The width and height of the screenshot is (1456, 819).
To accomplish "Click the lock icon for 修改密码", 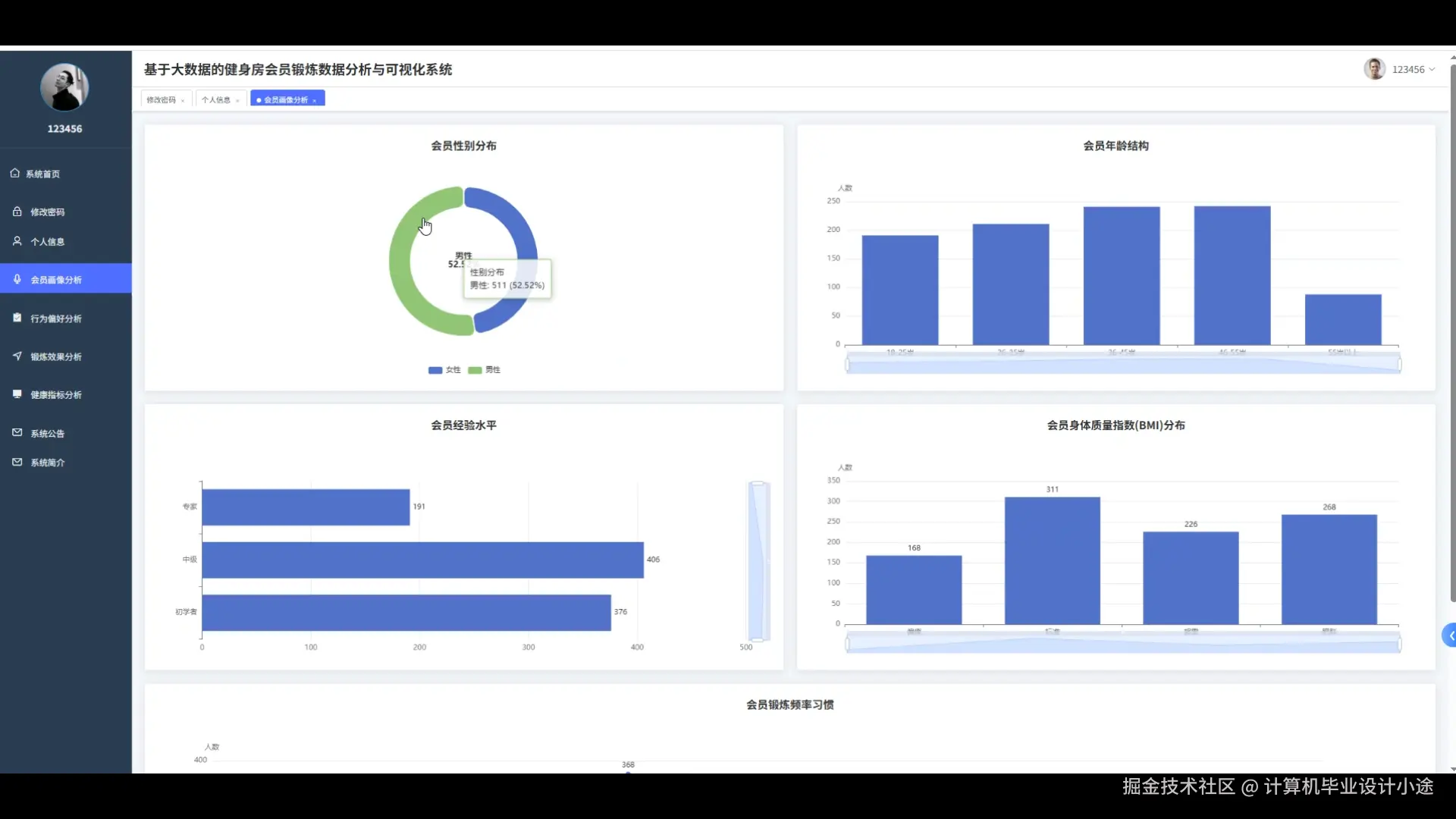I will click(17, 212).
